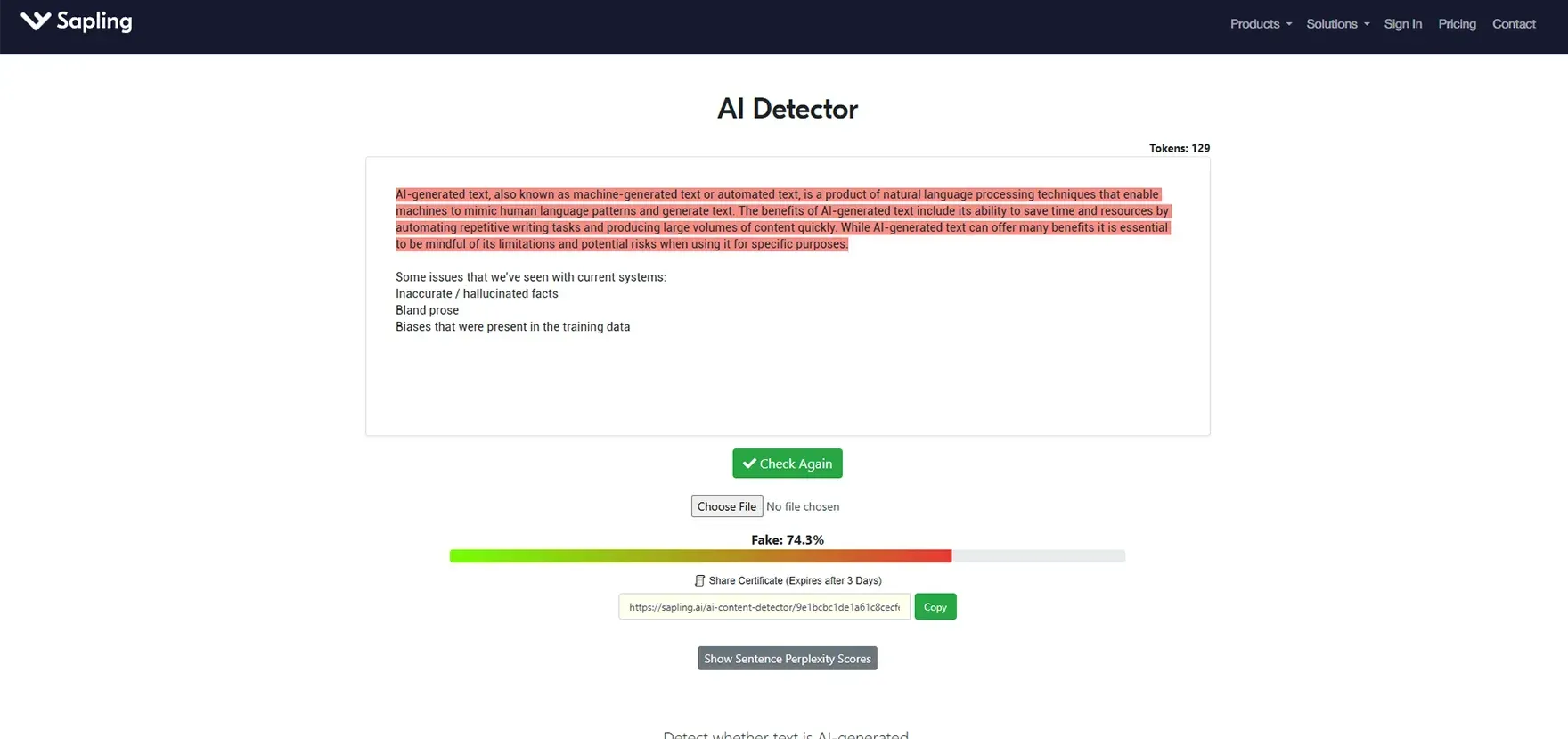The width and height of the screenshot is (1568, 739).
Task: Click the "No file chosen" label
Action: tap(803, 506)
